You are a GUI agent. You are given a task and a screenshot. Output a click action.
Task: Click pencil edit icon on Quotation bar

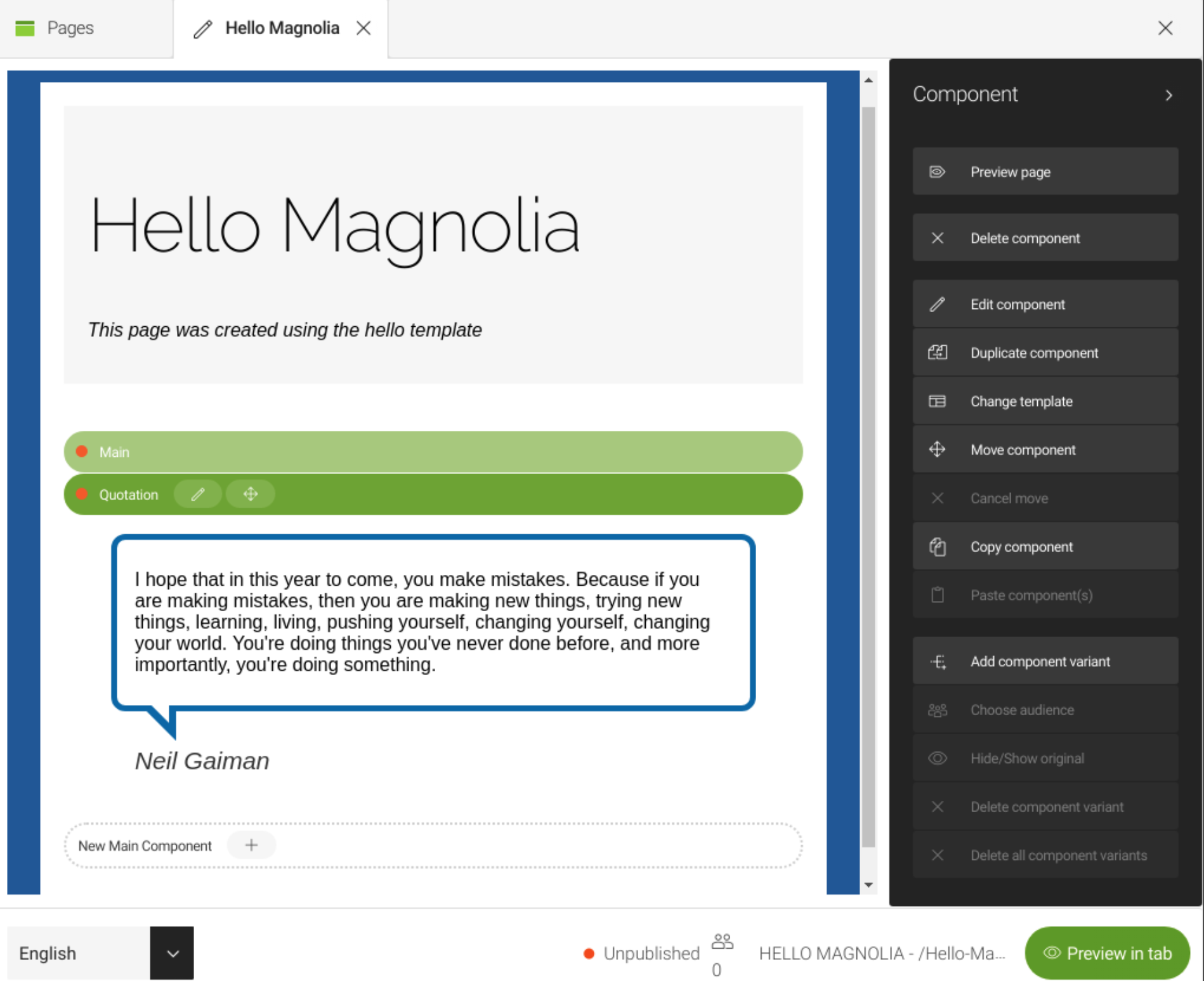click(x=197, y=494)
